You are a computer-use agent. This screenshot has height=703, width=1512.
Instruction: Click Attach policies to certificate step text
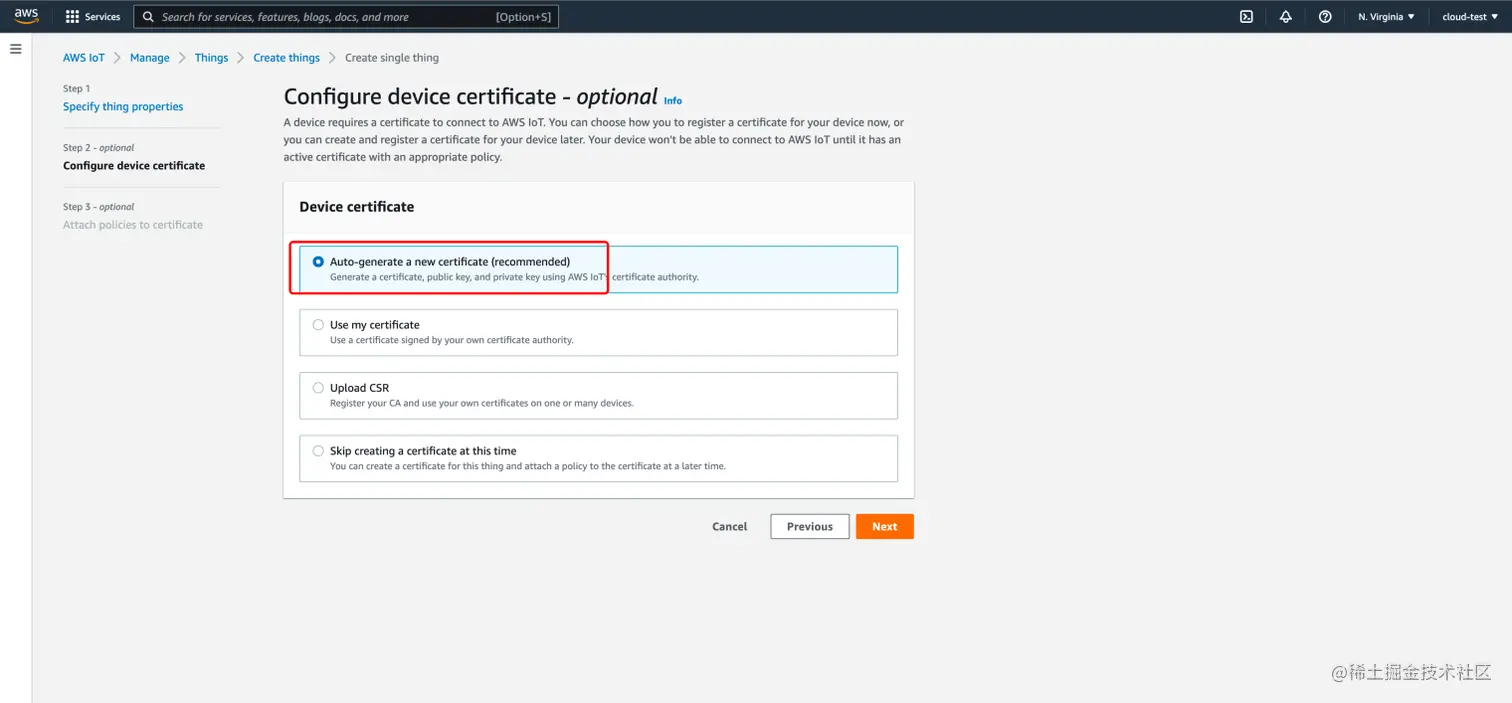(x=133, y=225)
